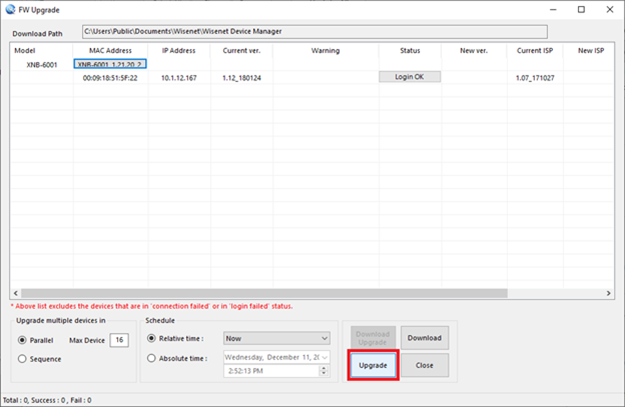Click the Max Device input field
Image resolution: width=625 pixels, height=407 pixels.
(x=120, y=340)
